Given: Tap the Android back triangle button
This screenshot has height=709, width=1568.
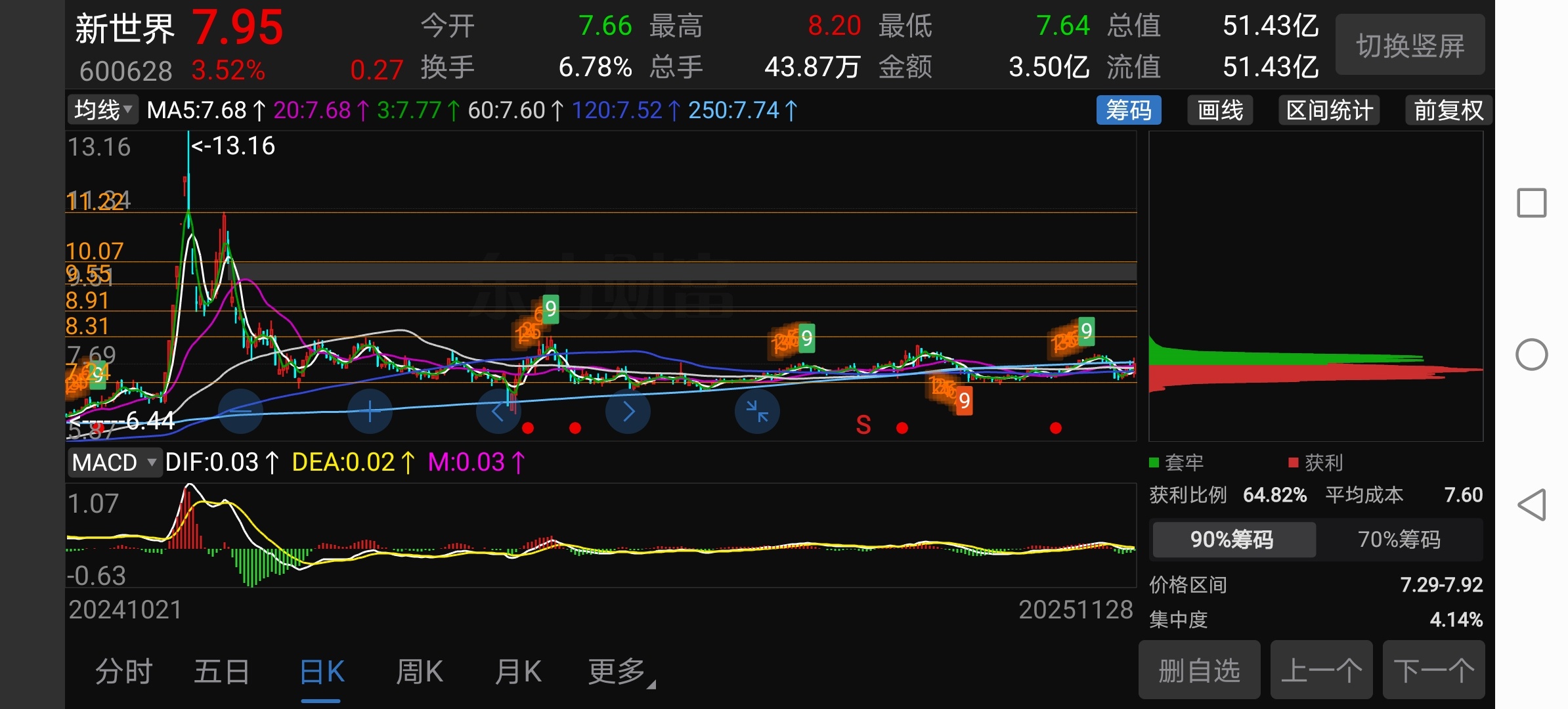Looking at the screenshot, I should coord(1531,505).
